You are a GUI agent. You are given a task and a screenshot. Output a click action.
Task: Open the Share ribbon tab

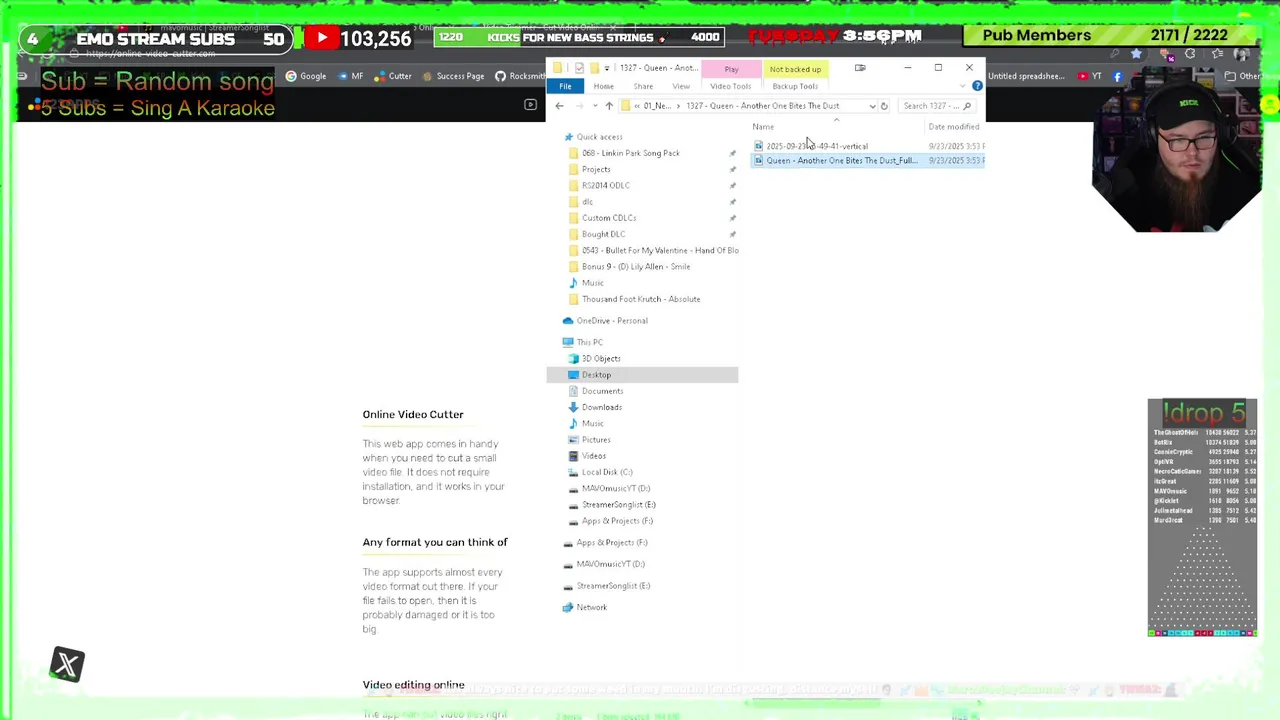coord(643,86)
